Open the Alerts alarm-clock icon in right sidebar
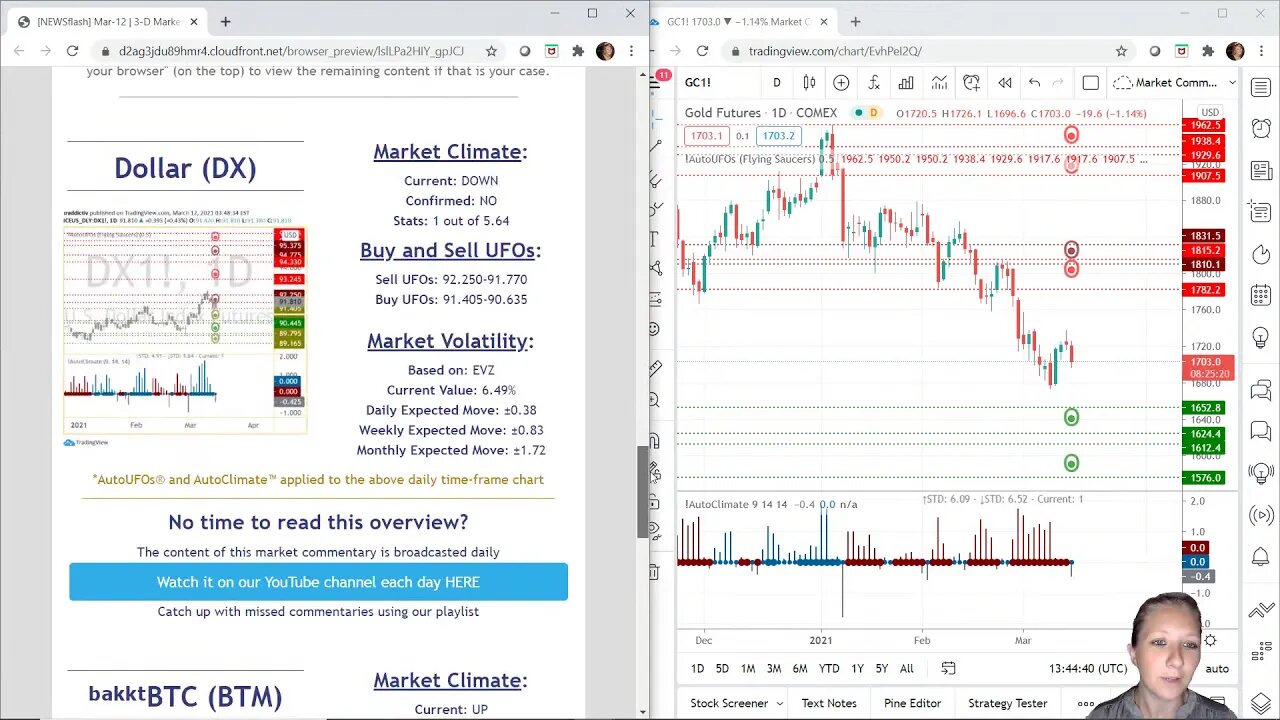Image resolution: width=1280 pixels, height=720 pixels. [1260, 128]
